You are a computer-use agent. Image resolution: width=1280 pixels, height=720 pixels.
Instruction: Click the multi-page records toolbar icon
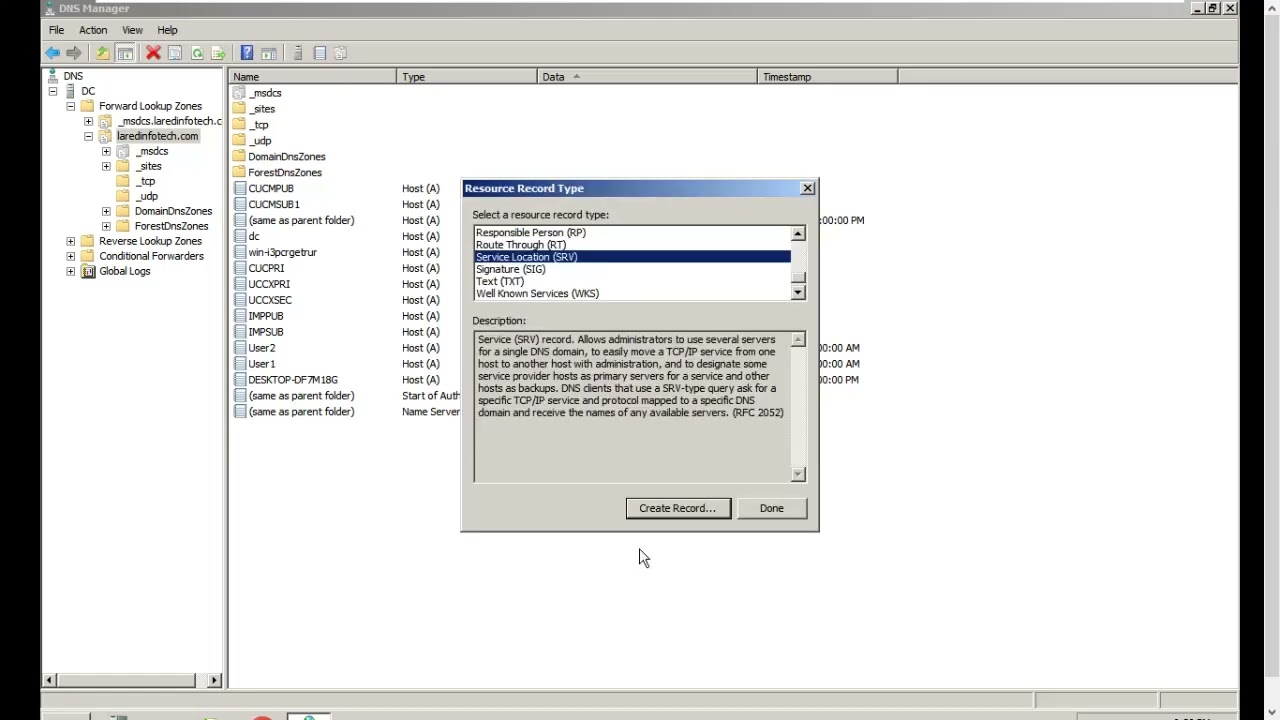pyautogui.click(x=340, y=53)
